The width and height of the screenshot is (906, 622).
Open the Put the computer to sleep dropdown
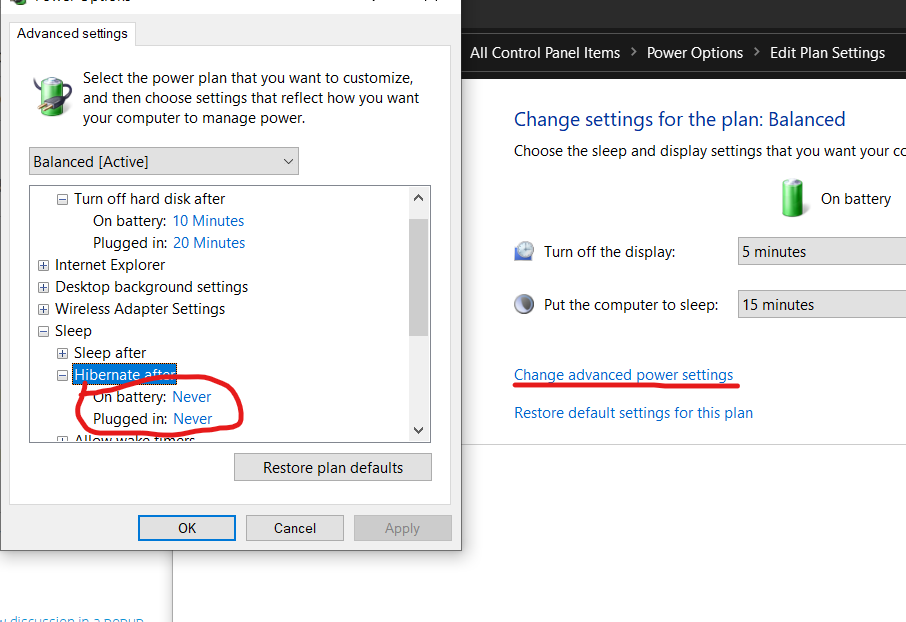[x=821, y=305]
